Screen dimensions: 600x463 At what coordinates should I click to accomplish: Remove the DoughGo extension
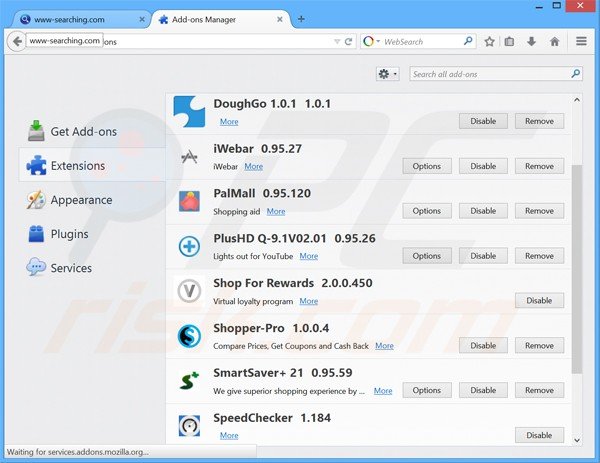(x=539, y=121)
